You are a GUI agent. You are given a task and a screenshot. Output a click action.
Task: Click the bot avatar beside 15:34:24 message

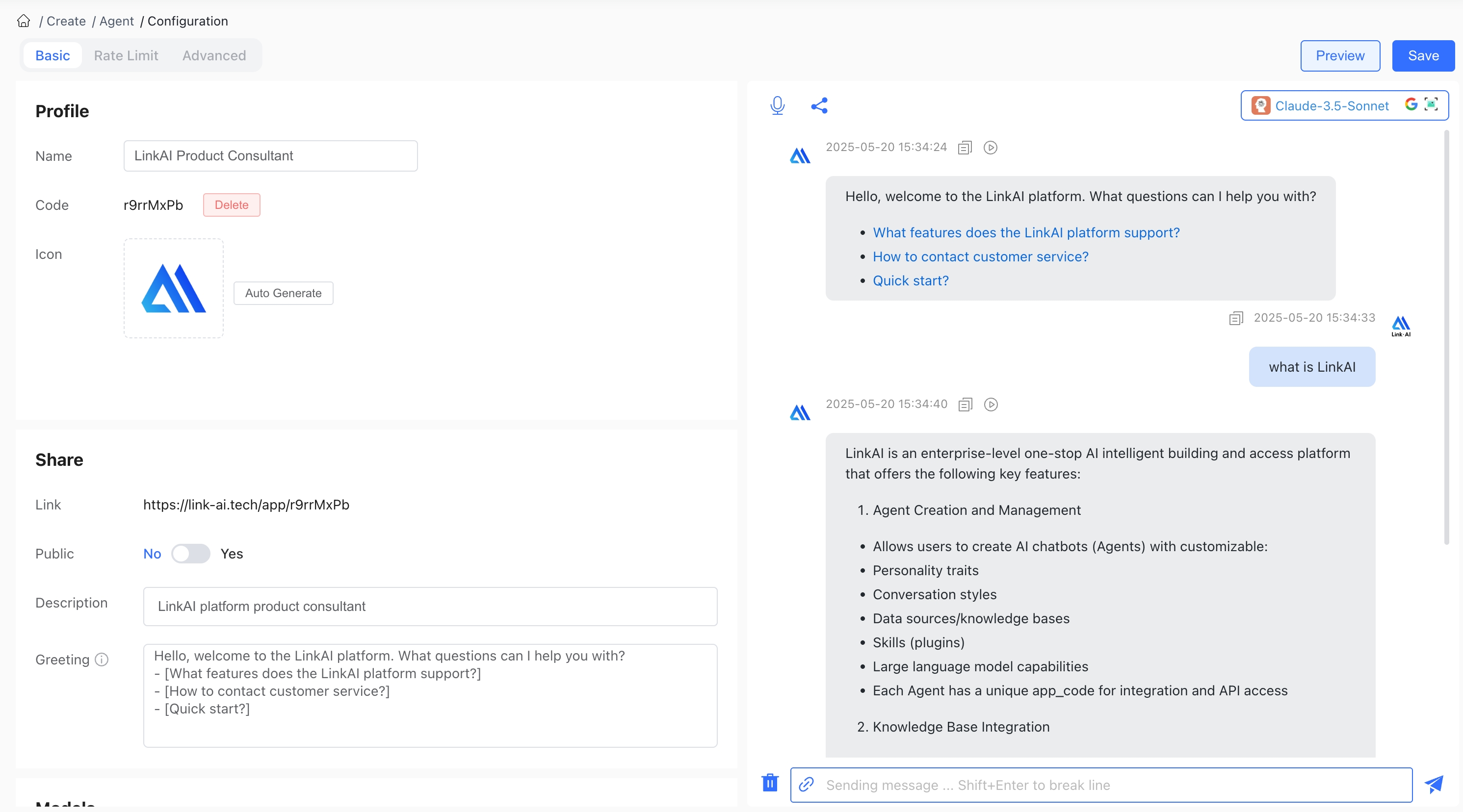click(800, 155)
